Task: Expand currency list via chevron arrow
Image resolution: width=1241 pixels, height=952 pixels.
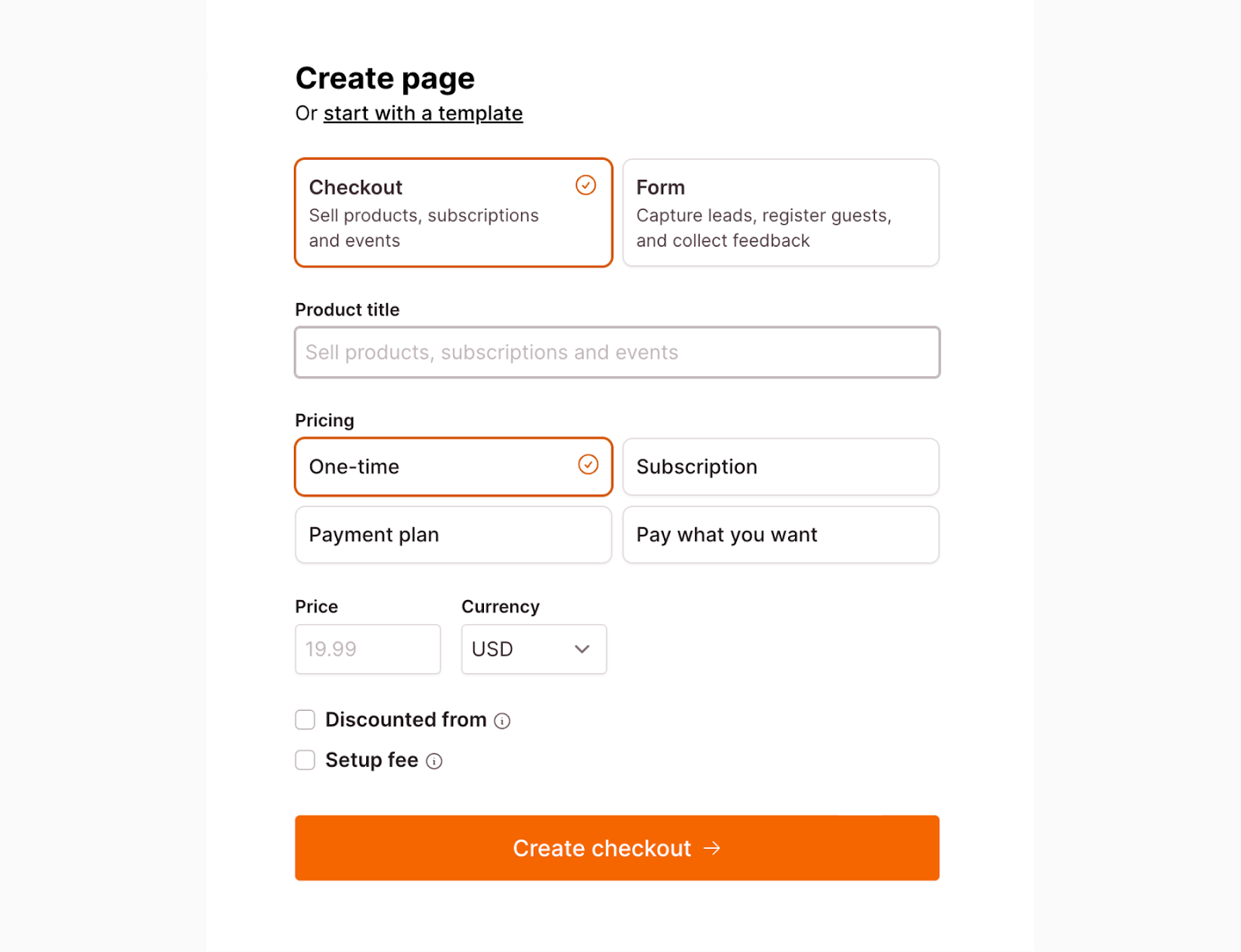Action: (x=582, y=649)
